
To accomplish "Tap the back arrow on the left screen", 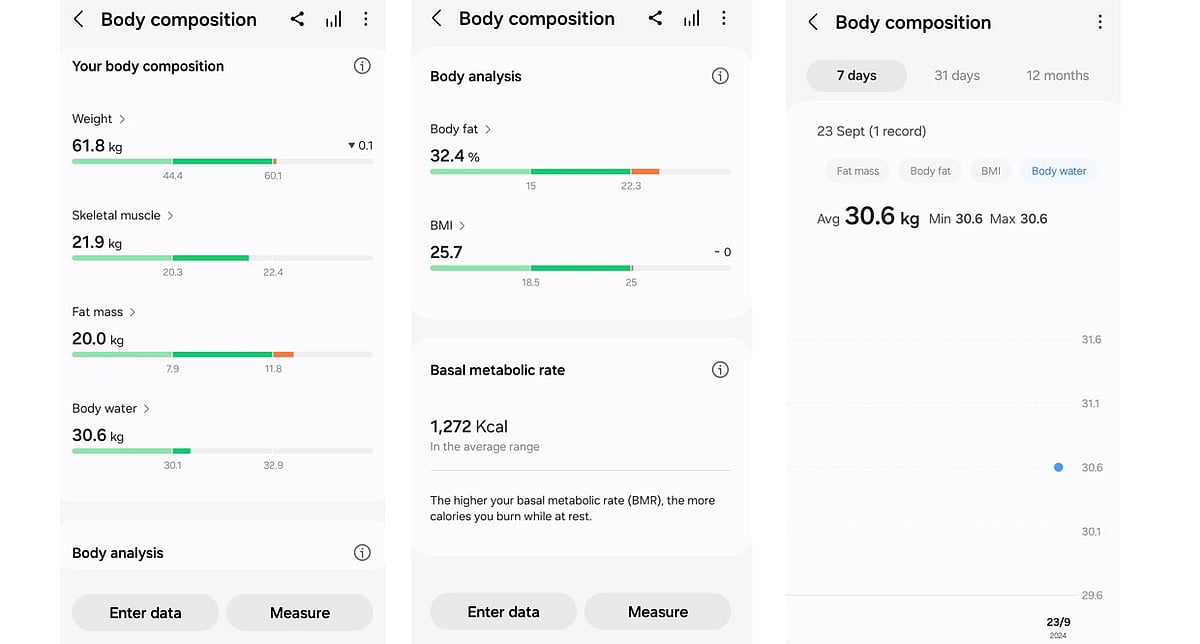I will pyautogui.click(x=78, y=18).
